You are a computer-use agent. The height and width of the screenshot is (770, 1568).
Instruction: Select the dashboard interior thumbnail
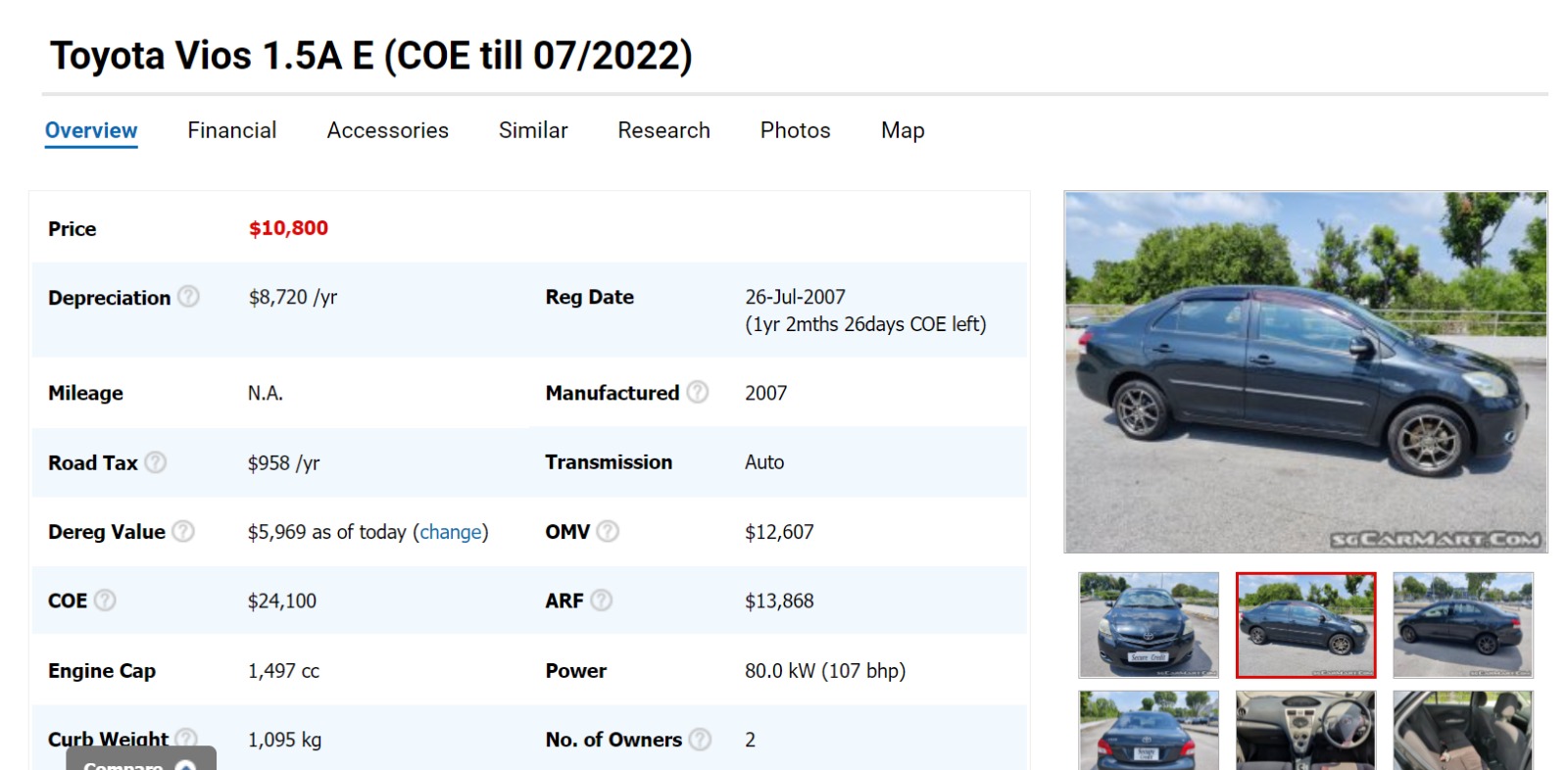(1305, 730)
